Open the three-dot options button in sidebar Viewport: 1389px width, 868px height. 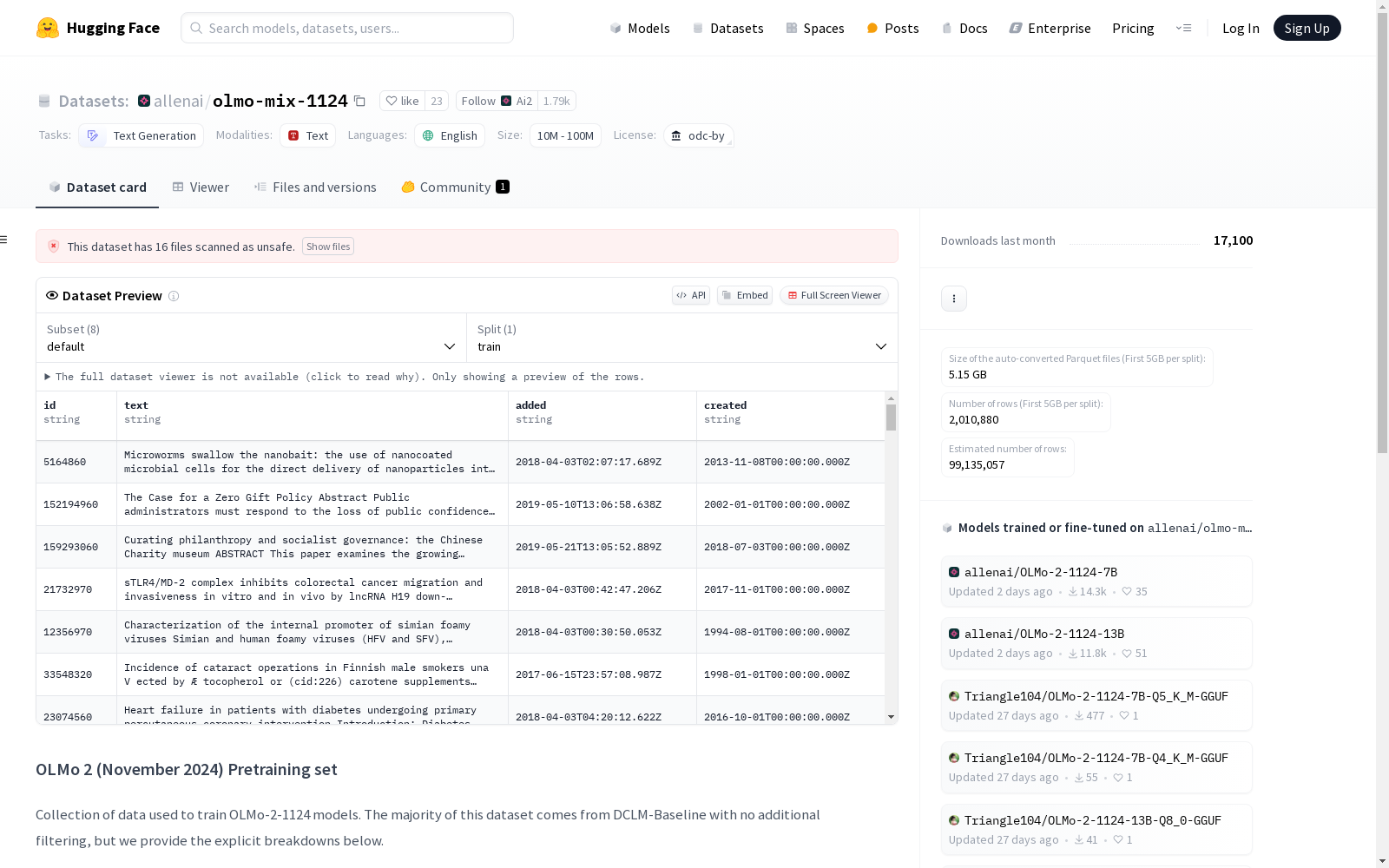[x=954, y=299]
